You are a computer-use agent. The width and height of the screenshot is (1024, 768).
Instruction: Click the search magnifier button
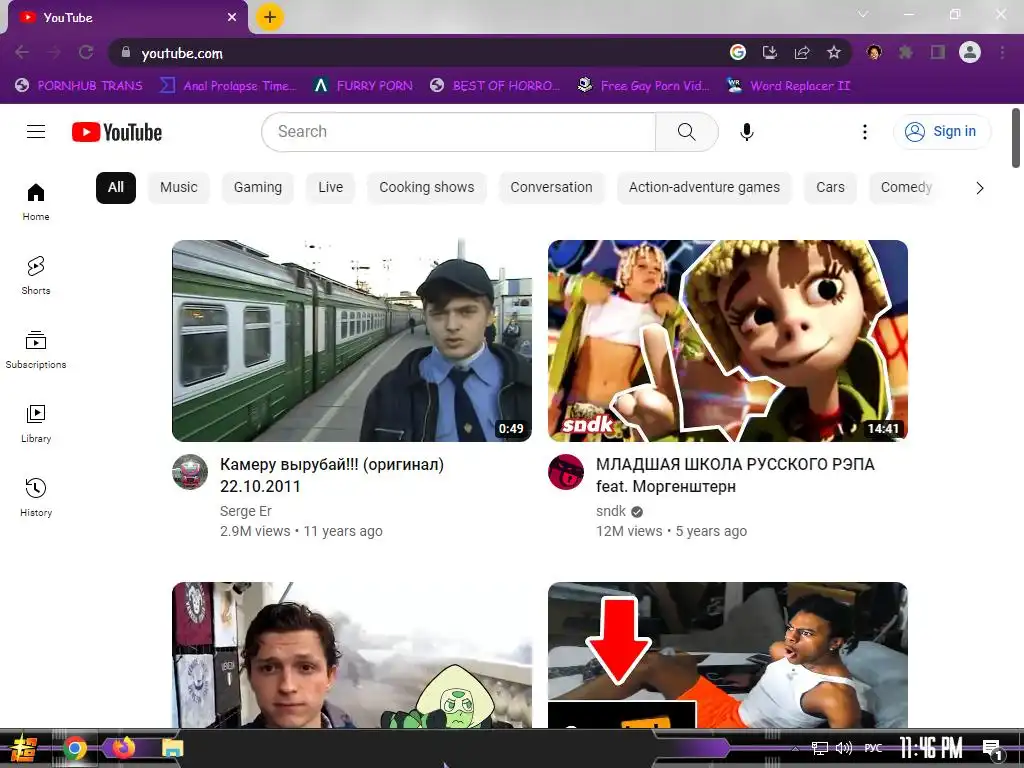tap(686, 132)
